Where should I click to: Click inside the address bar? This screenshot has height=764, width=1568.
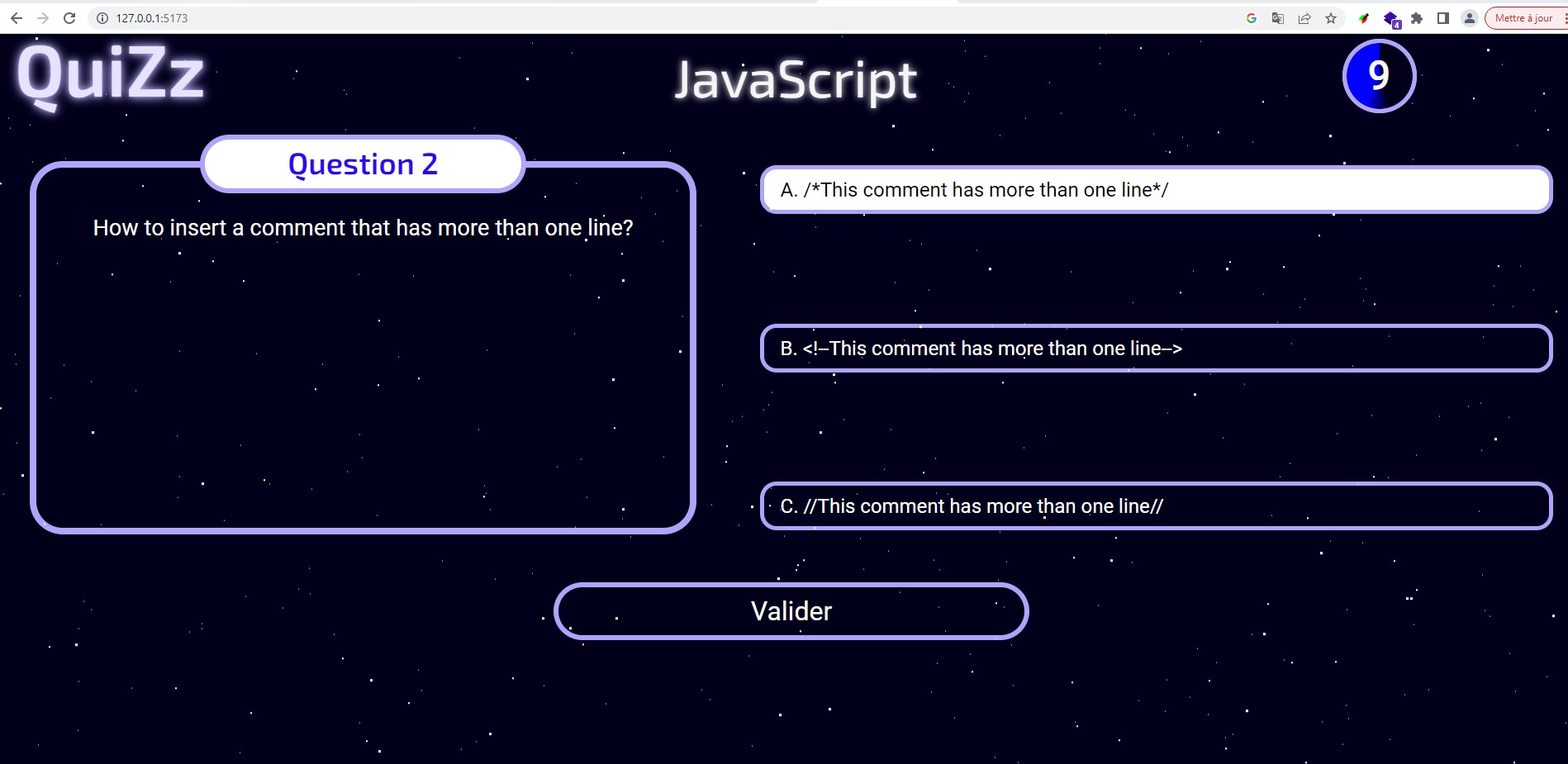coord(330,17)
